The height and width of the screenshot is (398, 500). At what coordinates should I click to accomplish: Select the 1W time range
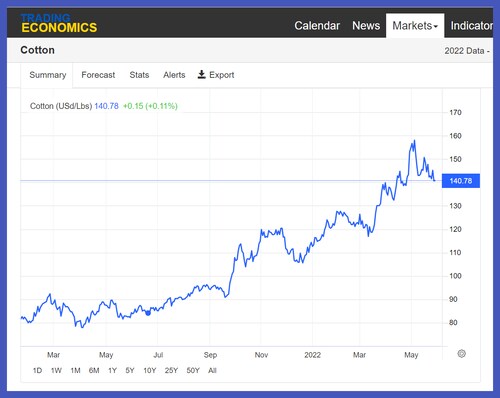pos(56,370)
